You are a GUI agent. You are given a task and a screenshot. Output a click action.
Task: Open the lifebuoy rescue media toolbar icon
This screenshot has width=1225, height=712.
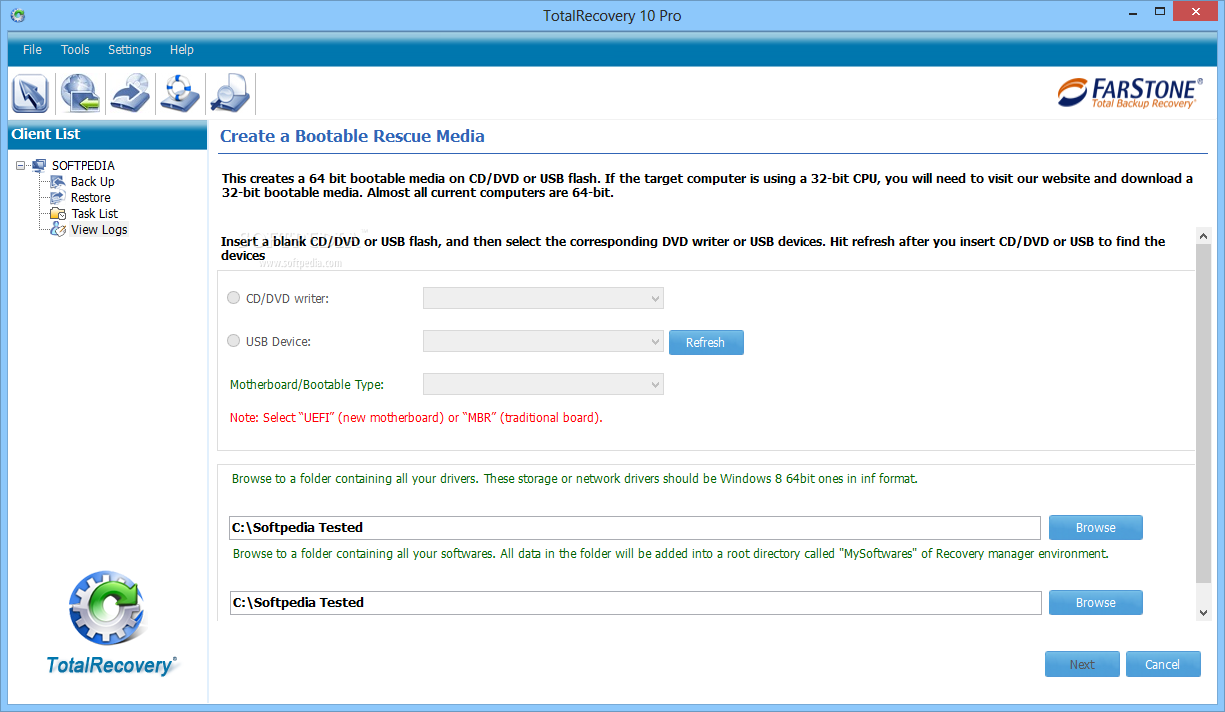[180, 94]
